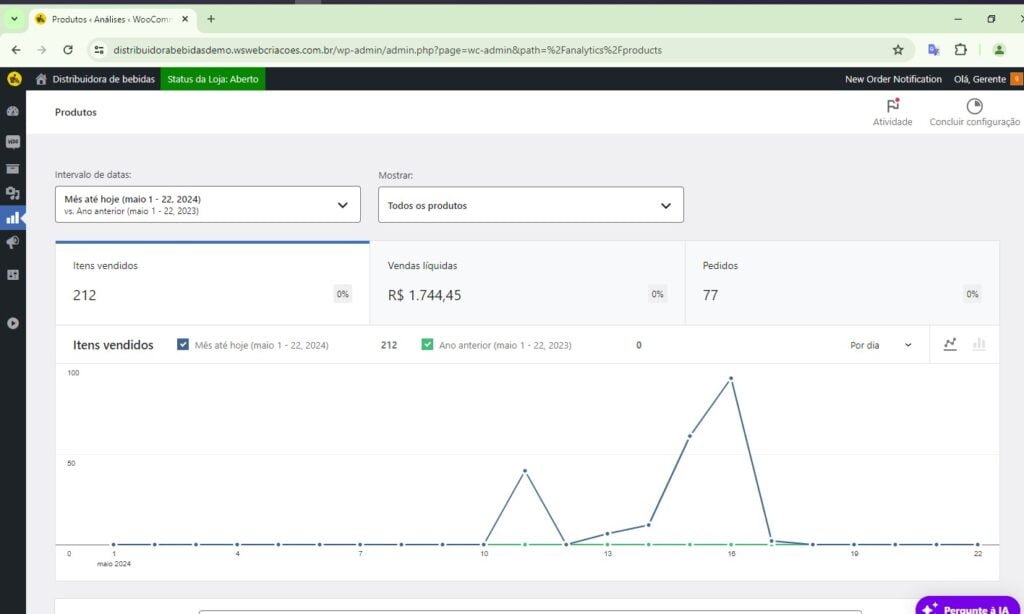Open the Intervalo de datas dropdown
This screenshot has width=1024, height=614.
click(x=207, y=204)
